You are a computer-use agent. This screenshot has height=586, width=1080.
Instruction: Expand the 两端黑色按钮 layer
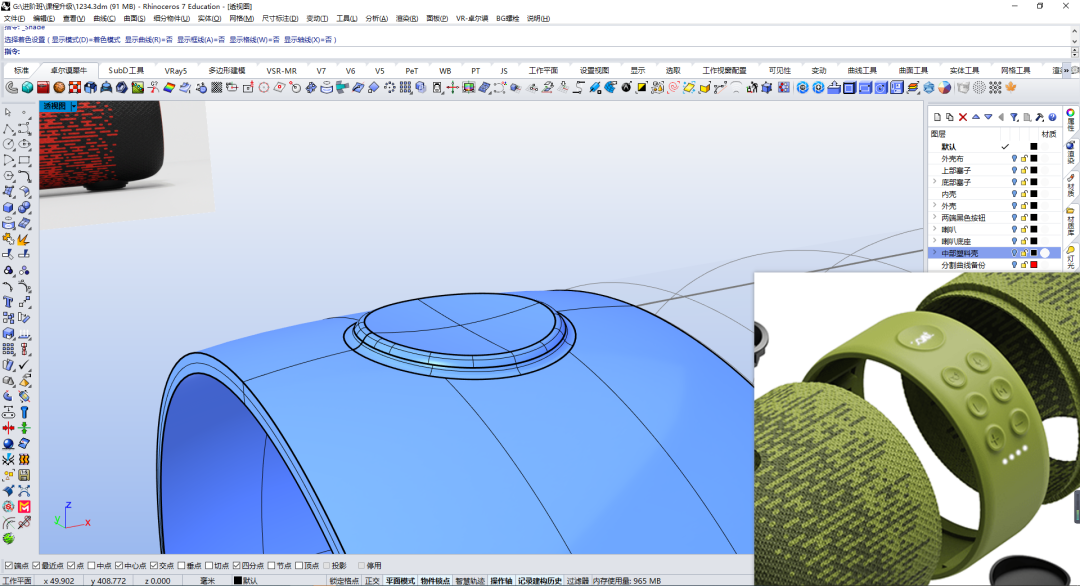[935, 217]
